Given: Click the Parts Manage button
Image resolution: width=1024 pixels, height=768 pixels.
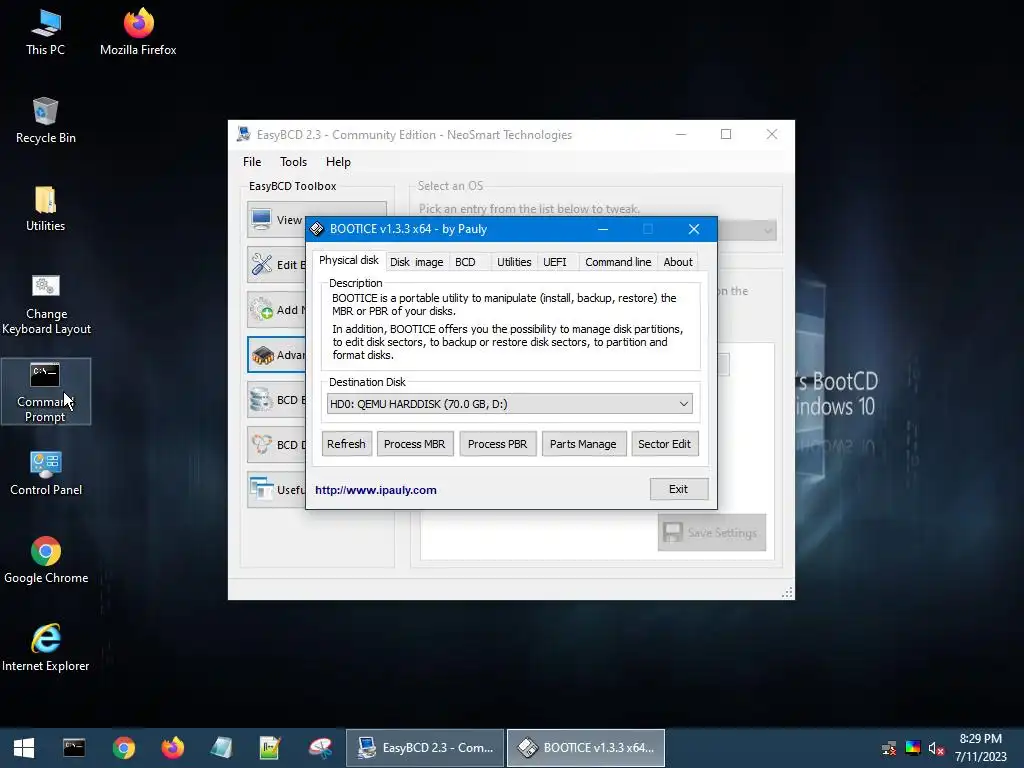Looking at the screenshot, I should (583, 444).
